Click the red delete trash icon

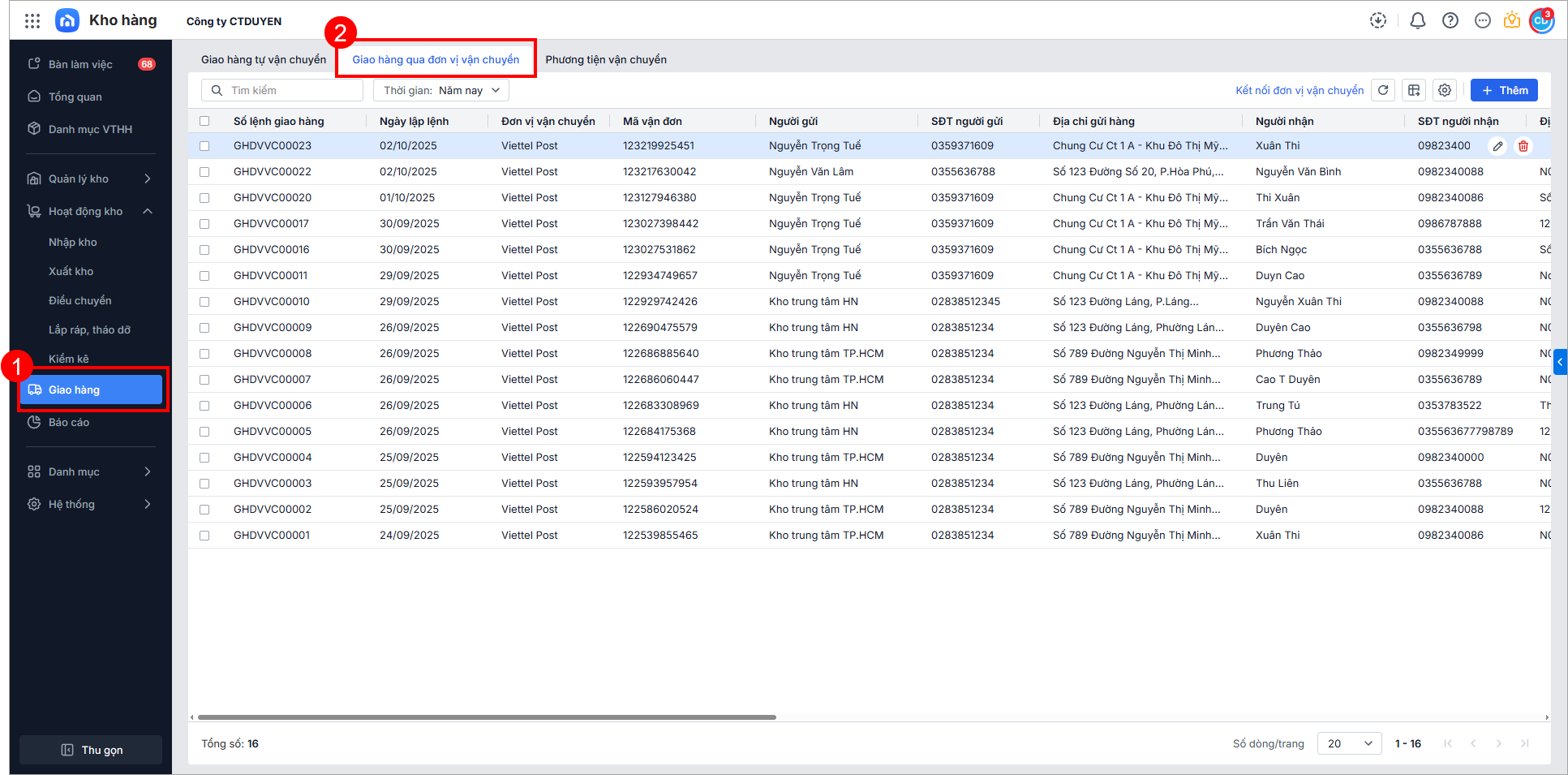(x=1523, y=146)
